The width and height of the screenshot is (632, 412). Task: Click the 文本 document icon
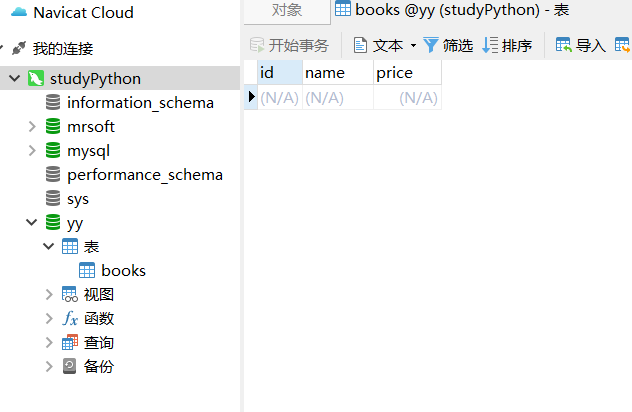coord(360,45)
